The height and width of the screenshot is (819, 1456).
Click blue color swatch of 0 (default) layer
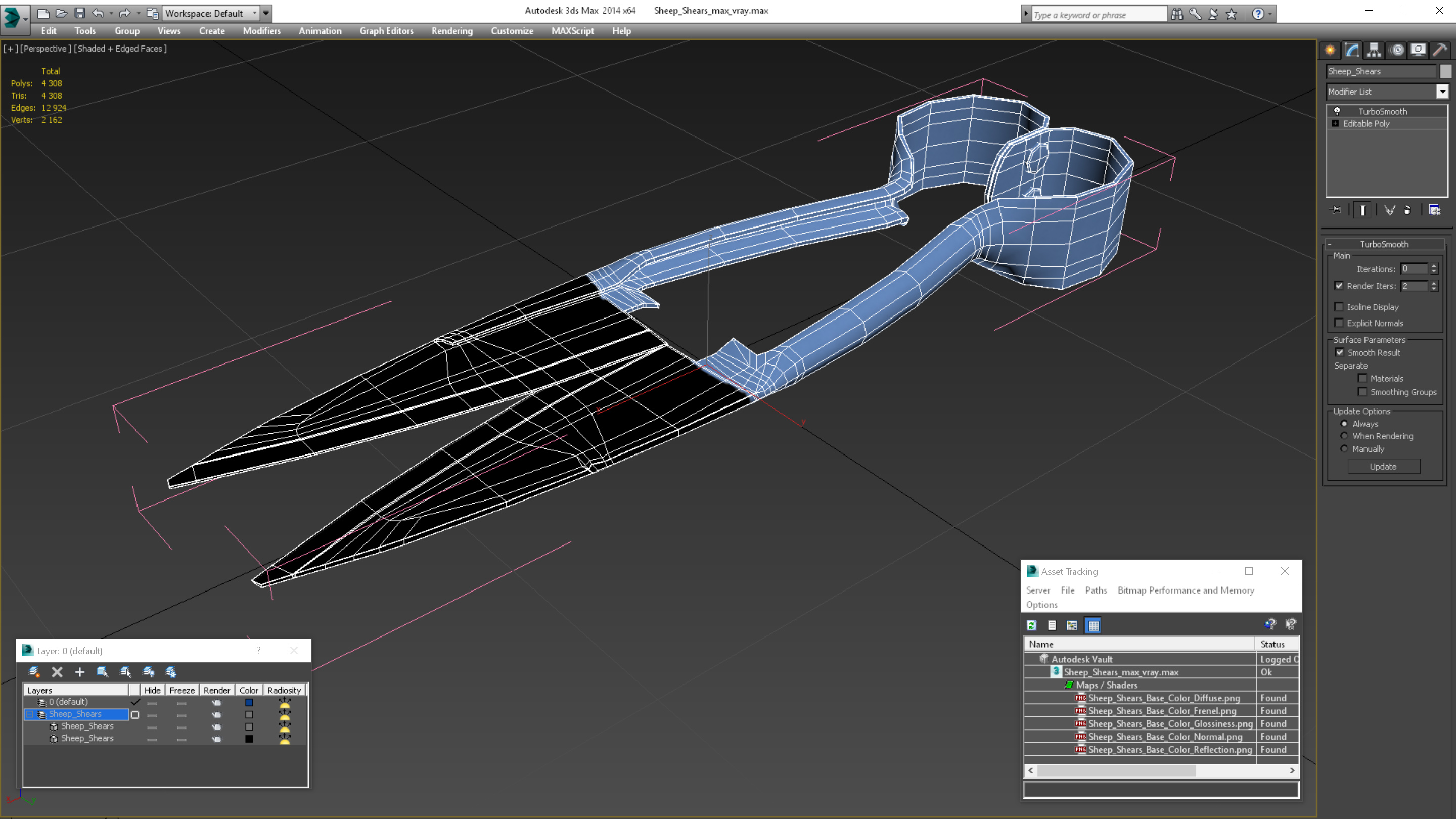point(249,702)
